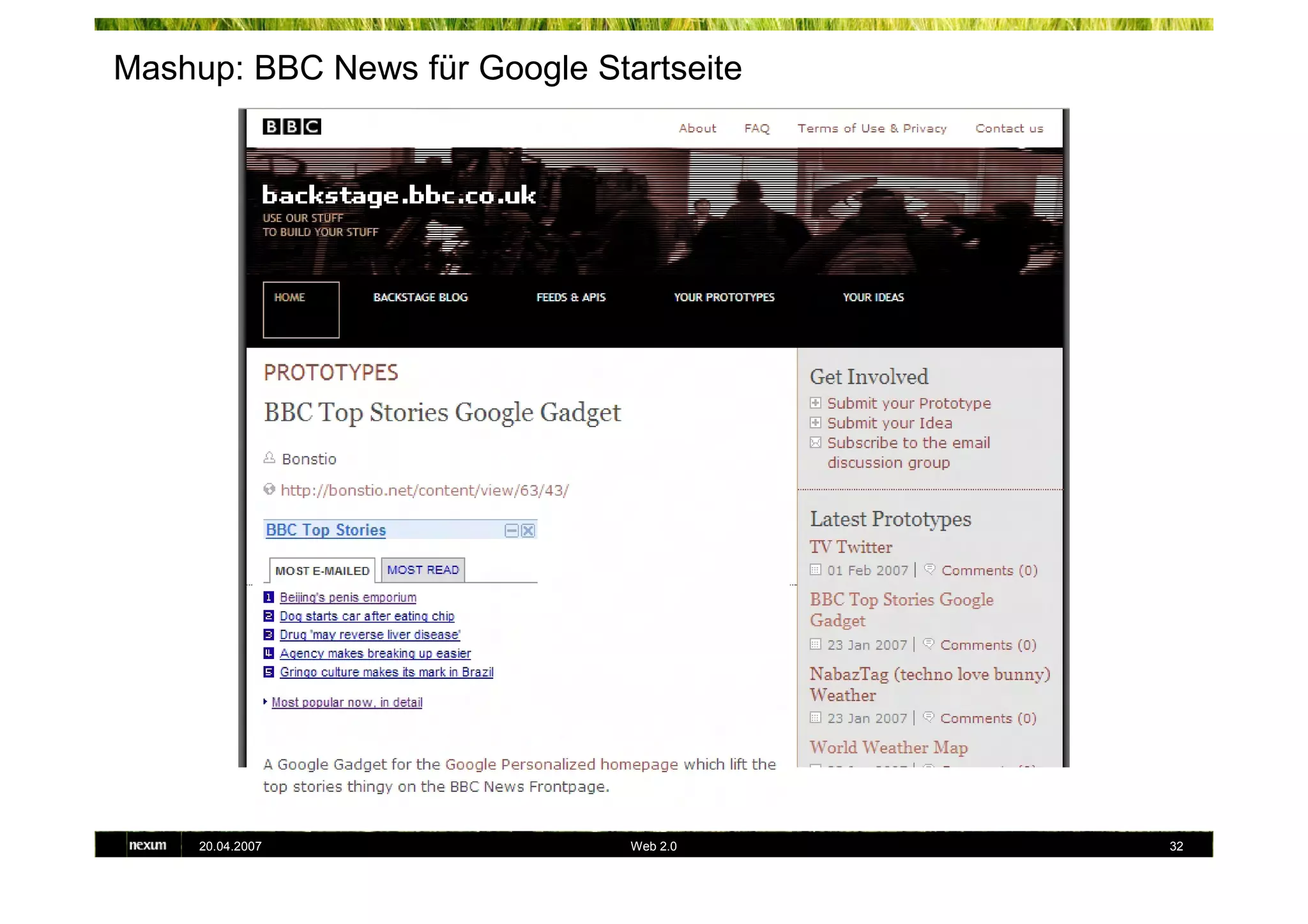Open the Google Personalized homepage link
This screenshot has width=1308, height=924.
[561, 764]
